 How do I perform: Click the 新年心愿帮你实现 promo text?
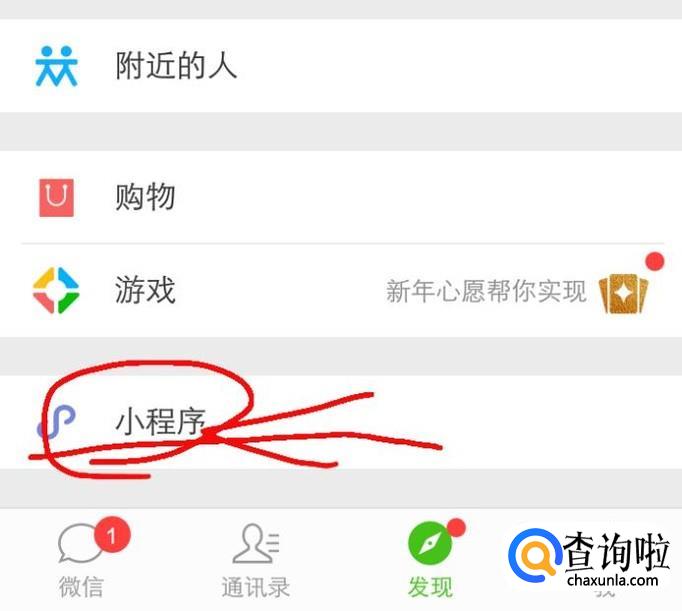pyautogui.click(x=486, y=291)
